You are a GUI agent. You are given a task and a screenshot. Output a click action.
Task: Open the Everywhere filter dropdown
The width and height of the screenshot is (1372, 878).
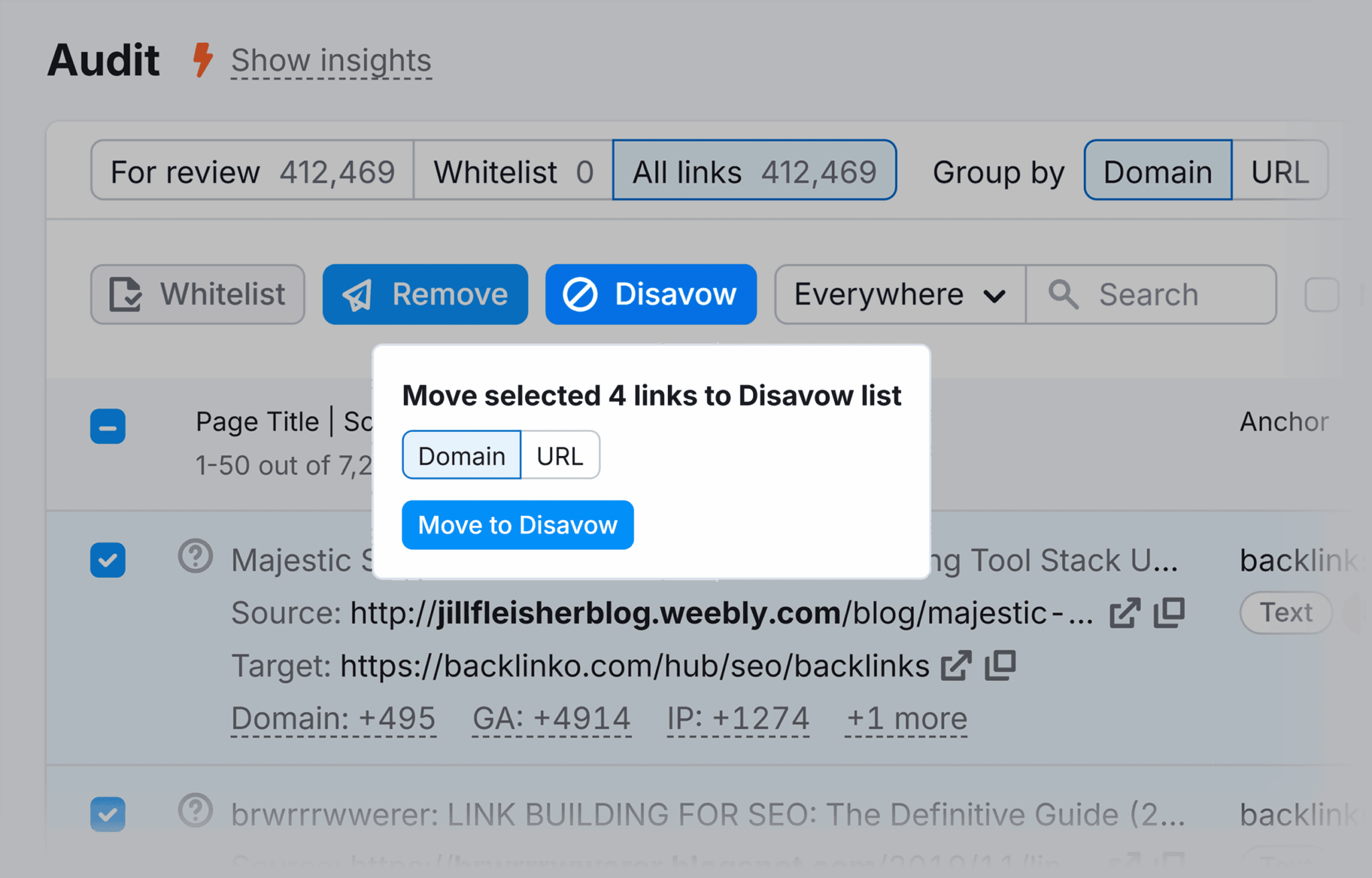point(898,295)
